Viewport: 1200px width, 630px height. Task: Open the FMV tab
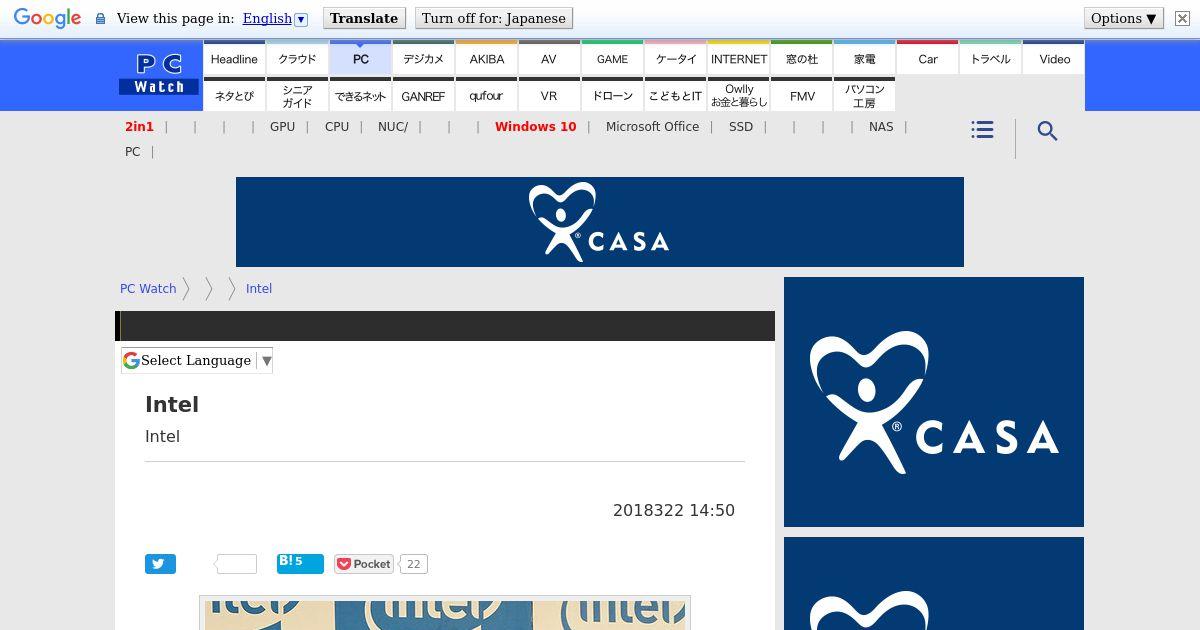click(x=801, y=96)
